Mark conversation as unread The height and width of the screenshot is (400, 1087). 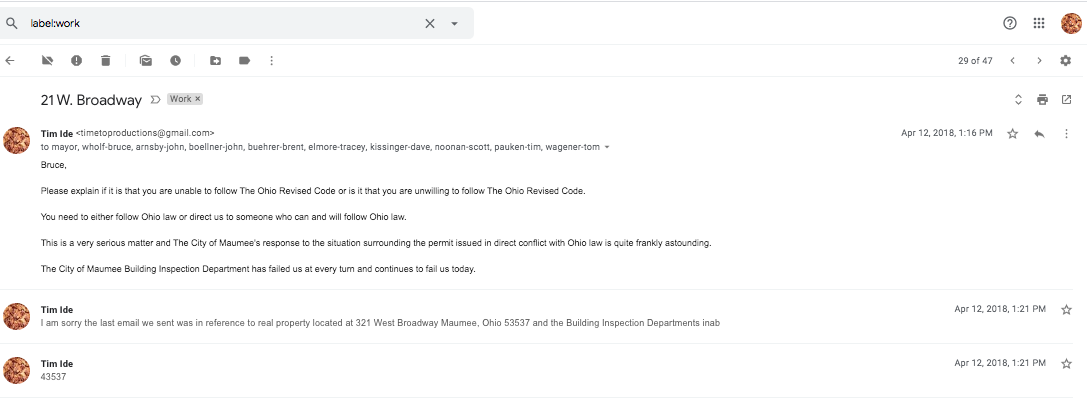(146, 61)
